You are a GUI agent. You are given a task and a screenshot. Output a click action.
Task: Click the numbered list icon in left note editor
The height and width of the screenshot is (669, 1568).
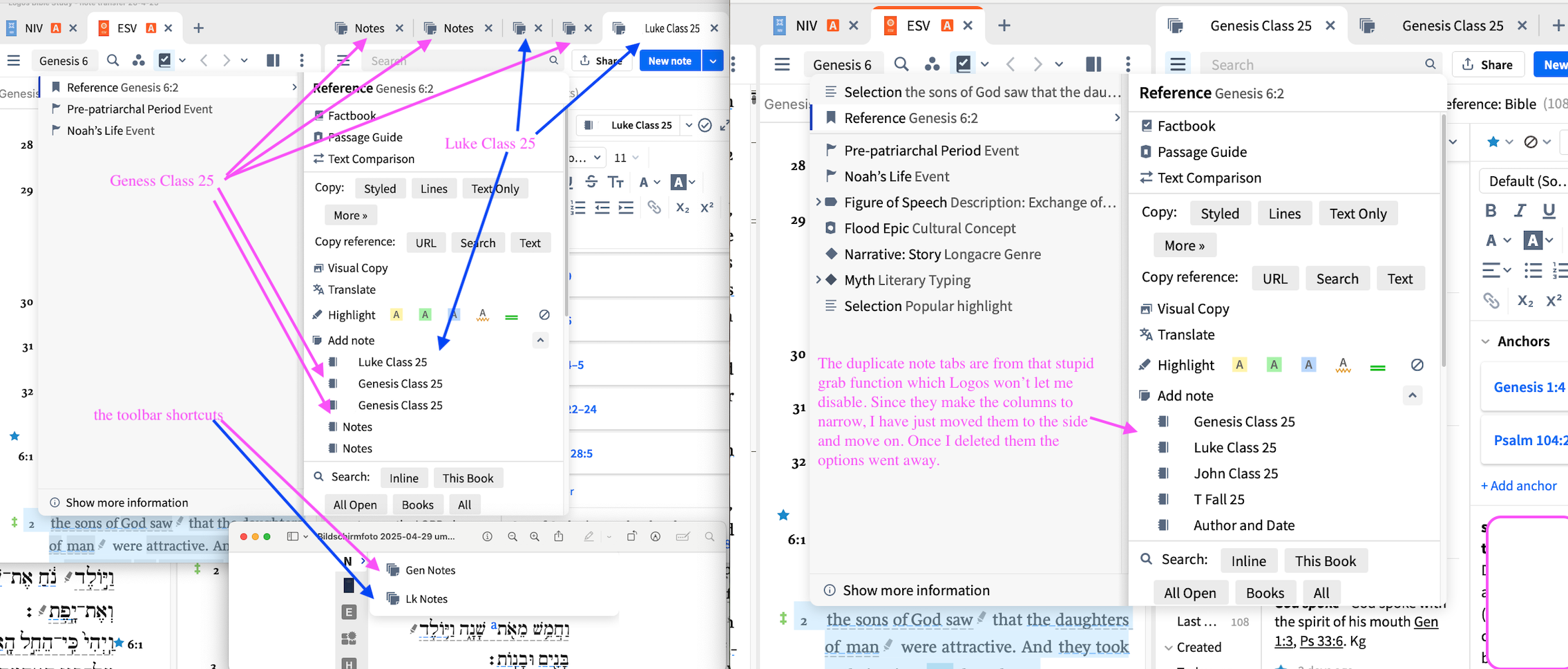tap(578, 207)
